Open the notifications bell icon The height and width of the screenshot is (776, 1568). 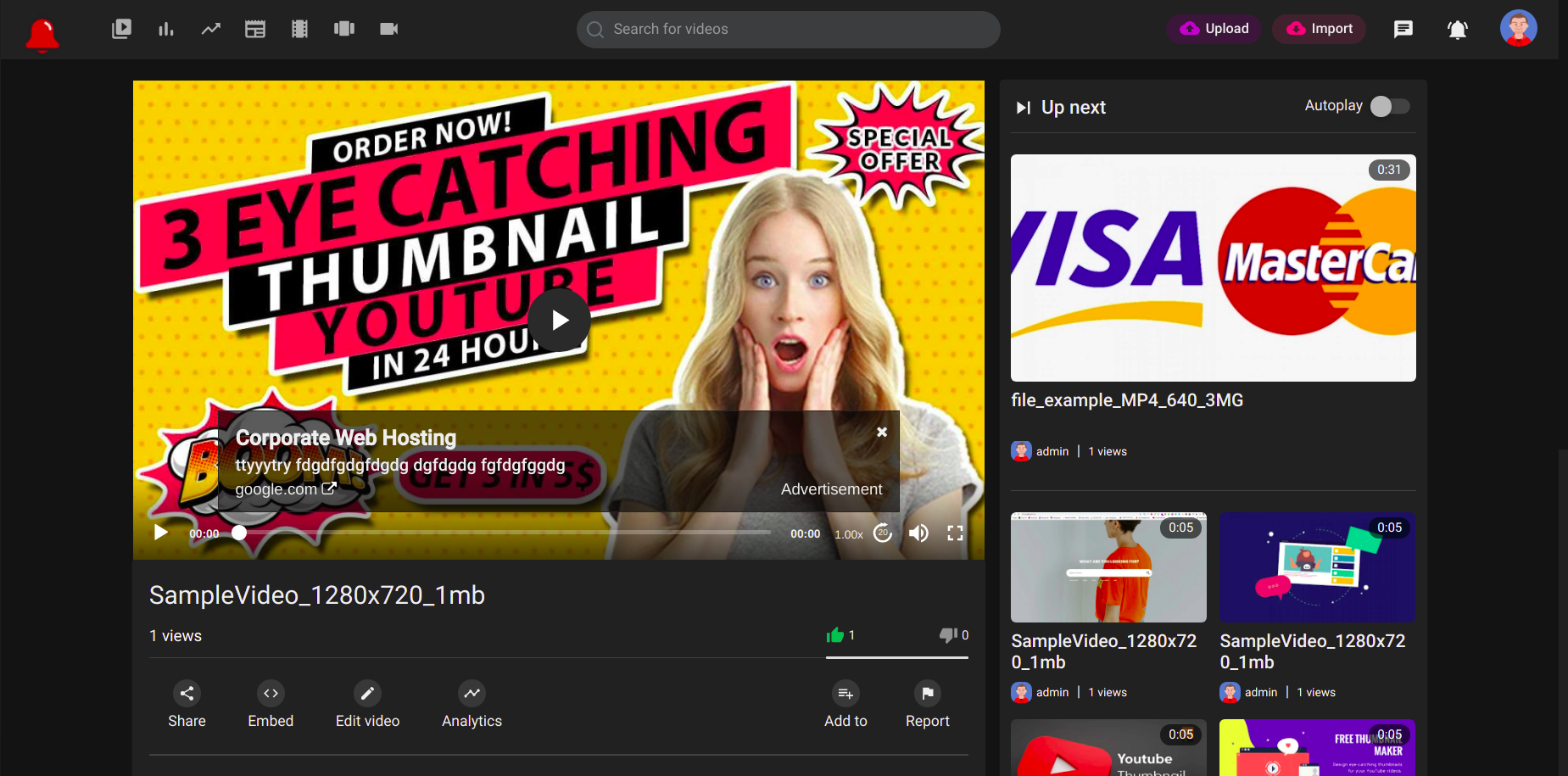pos(1458,30)
